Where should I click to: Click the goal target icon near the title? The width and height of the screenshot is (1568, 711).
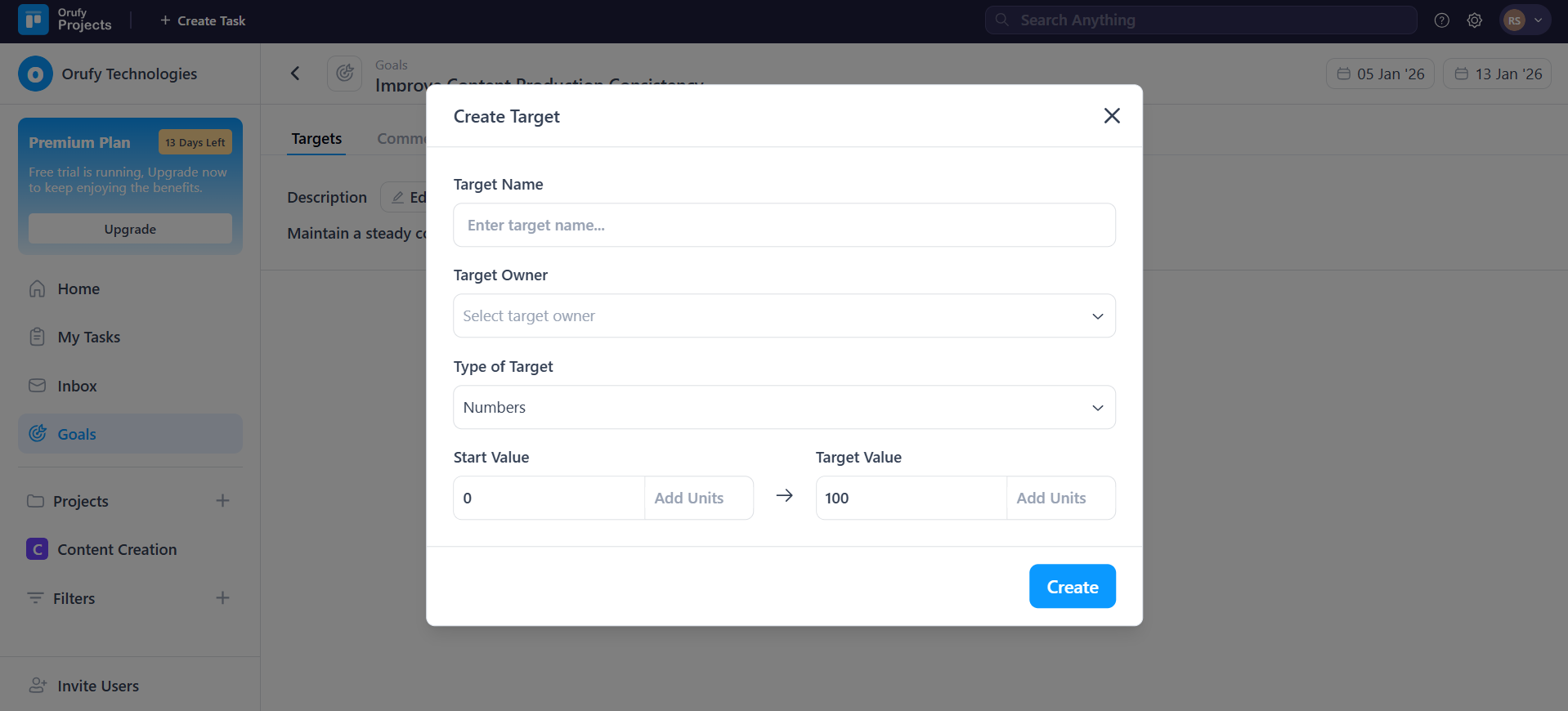[343, 73]
